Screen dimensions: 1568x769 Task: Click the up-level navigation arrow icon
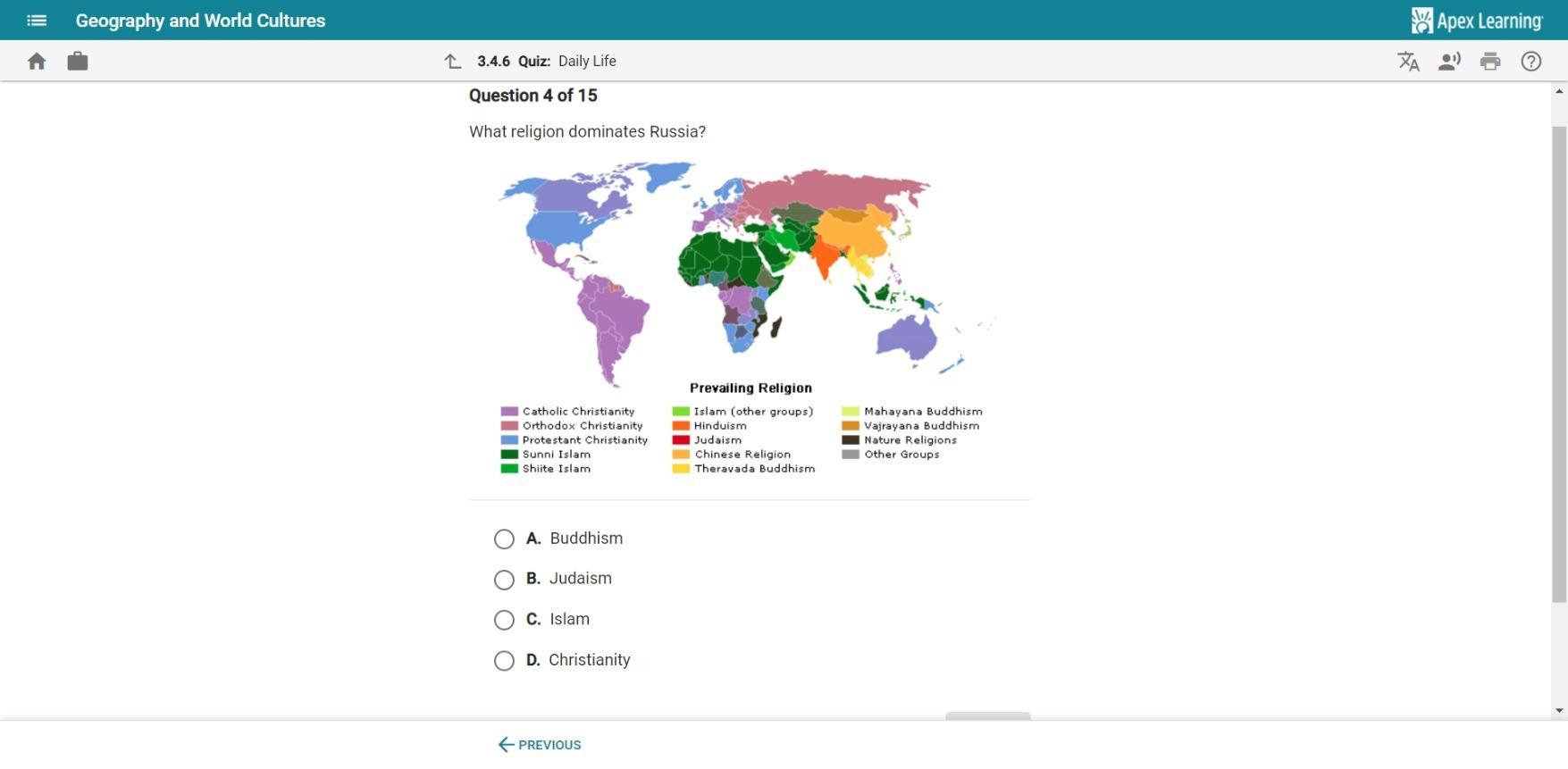453,61
